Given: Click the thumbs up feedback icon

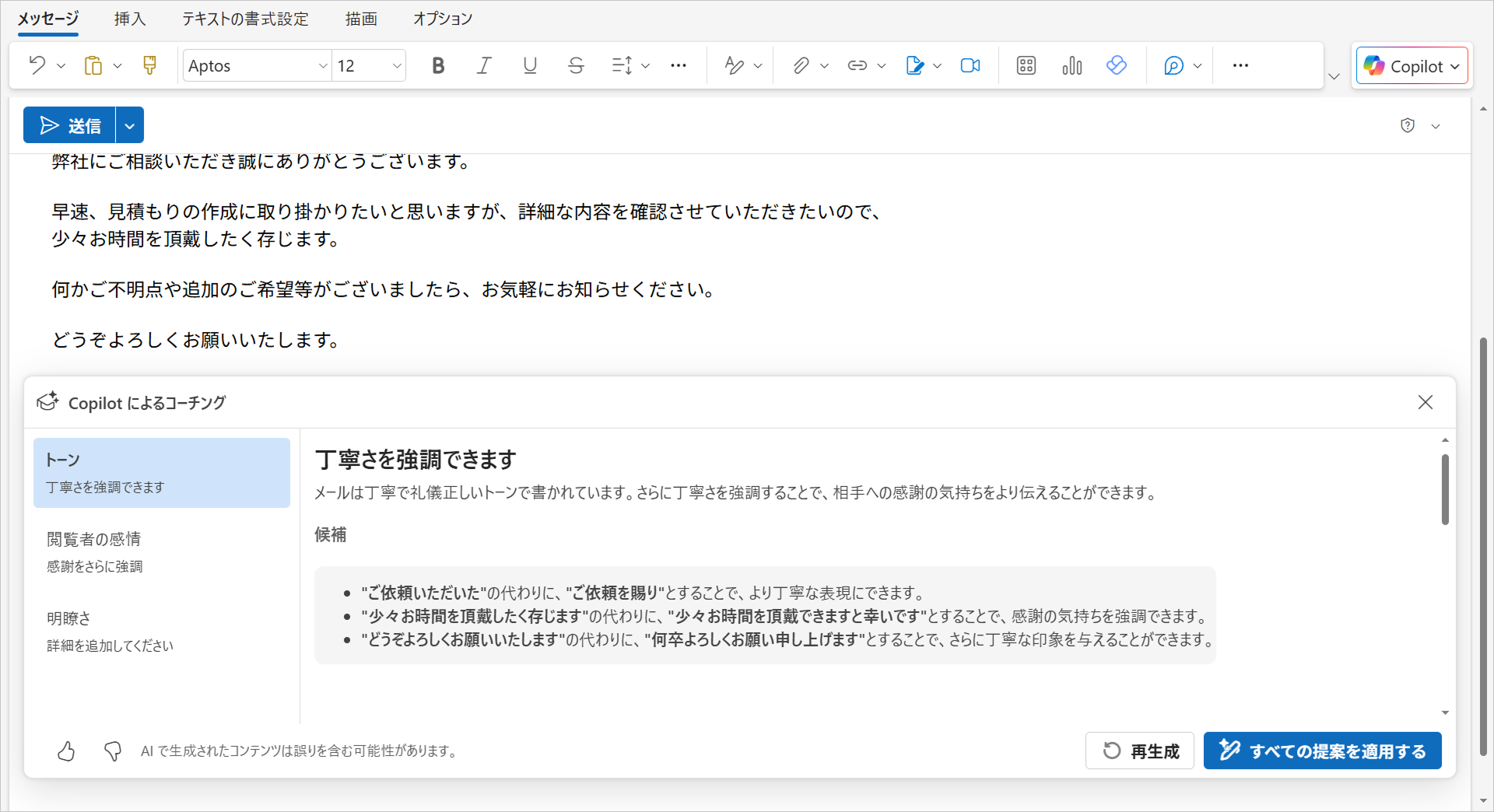Looking at the screenshot, I should [66, 751].
